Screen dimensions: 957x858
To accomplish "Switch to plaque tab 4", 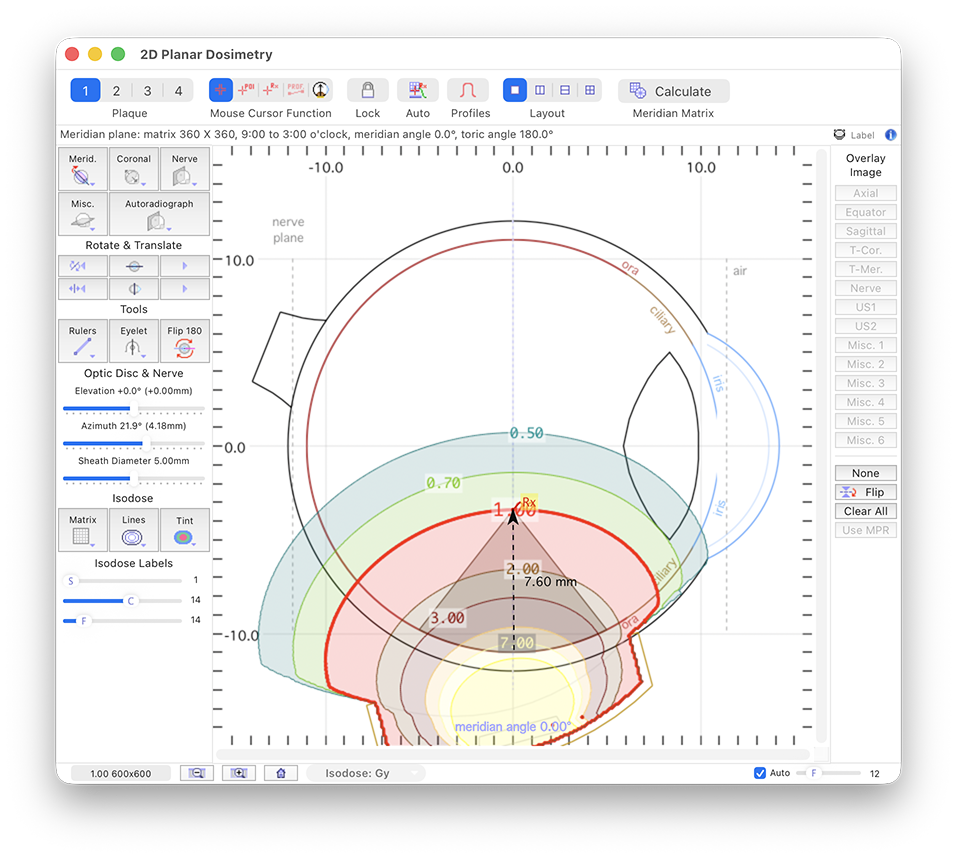I will point(178,91).
